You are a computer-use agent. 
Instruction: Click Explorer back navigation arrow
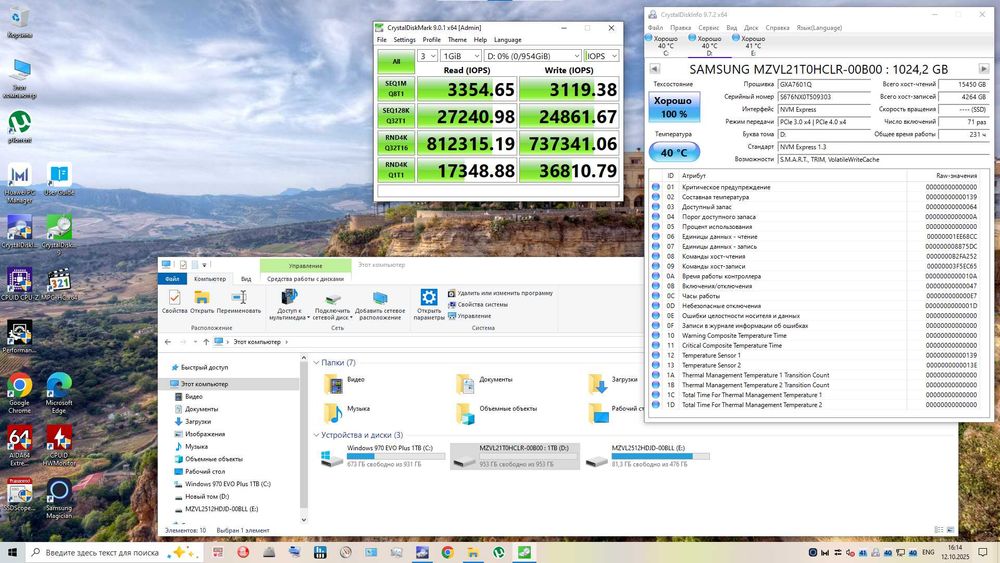pyautogui.click(x=168, y=342)
